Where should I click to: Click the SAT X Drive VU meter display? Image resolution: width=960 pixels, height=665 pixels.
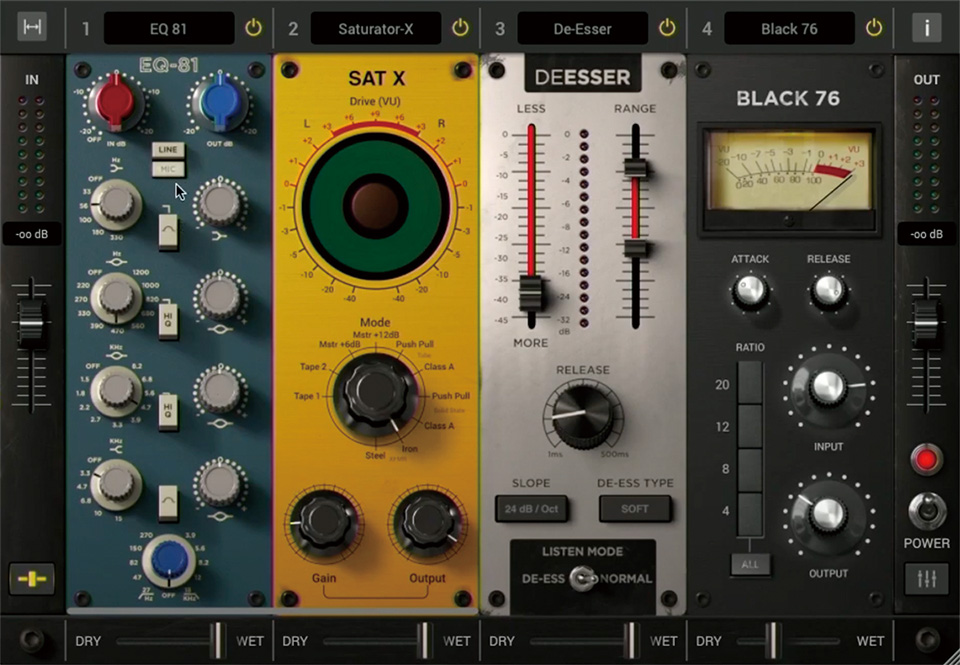tap(375, 204)
